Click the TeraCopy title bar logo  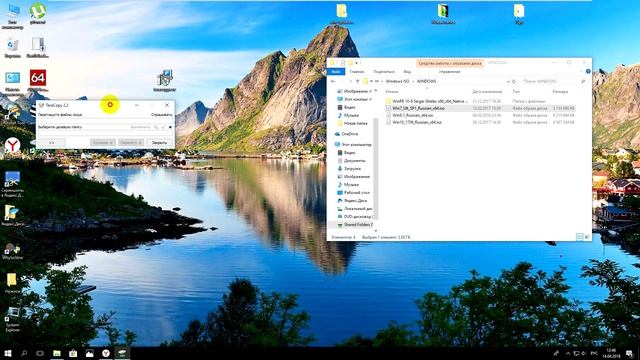click(x=41, y=105)
